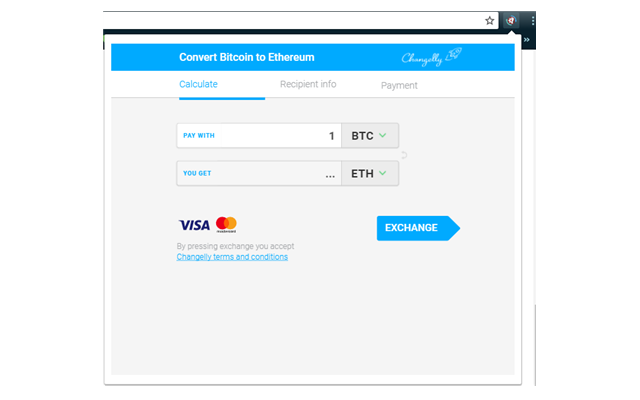Click the Changelly rocket logo
The height and width of the screenshot is (400, 640).
click(431, 57)
